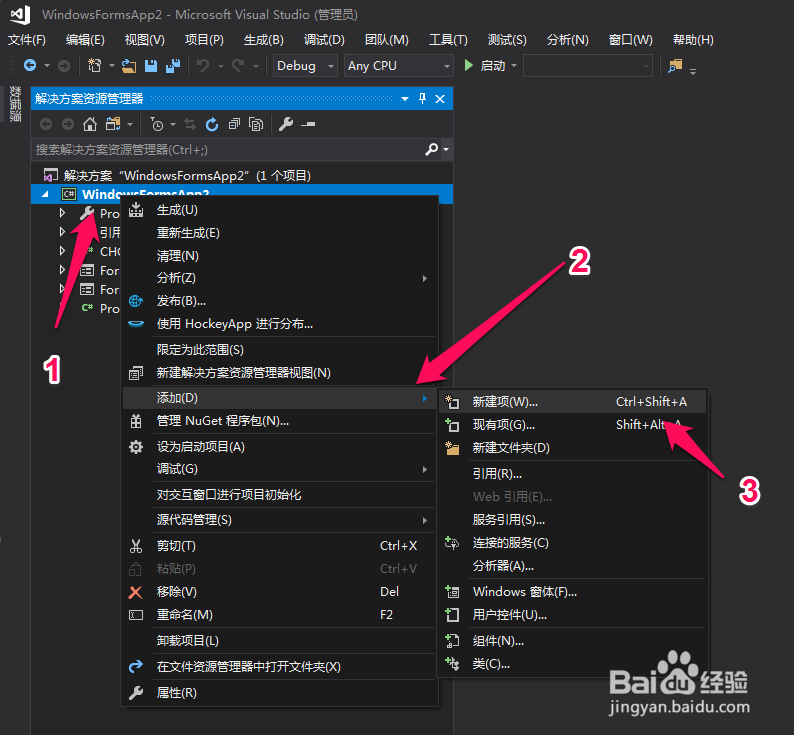
Task: Select the solution 'WindowsFormsApp2' root row
Action: click(242, 175)
